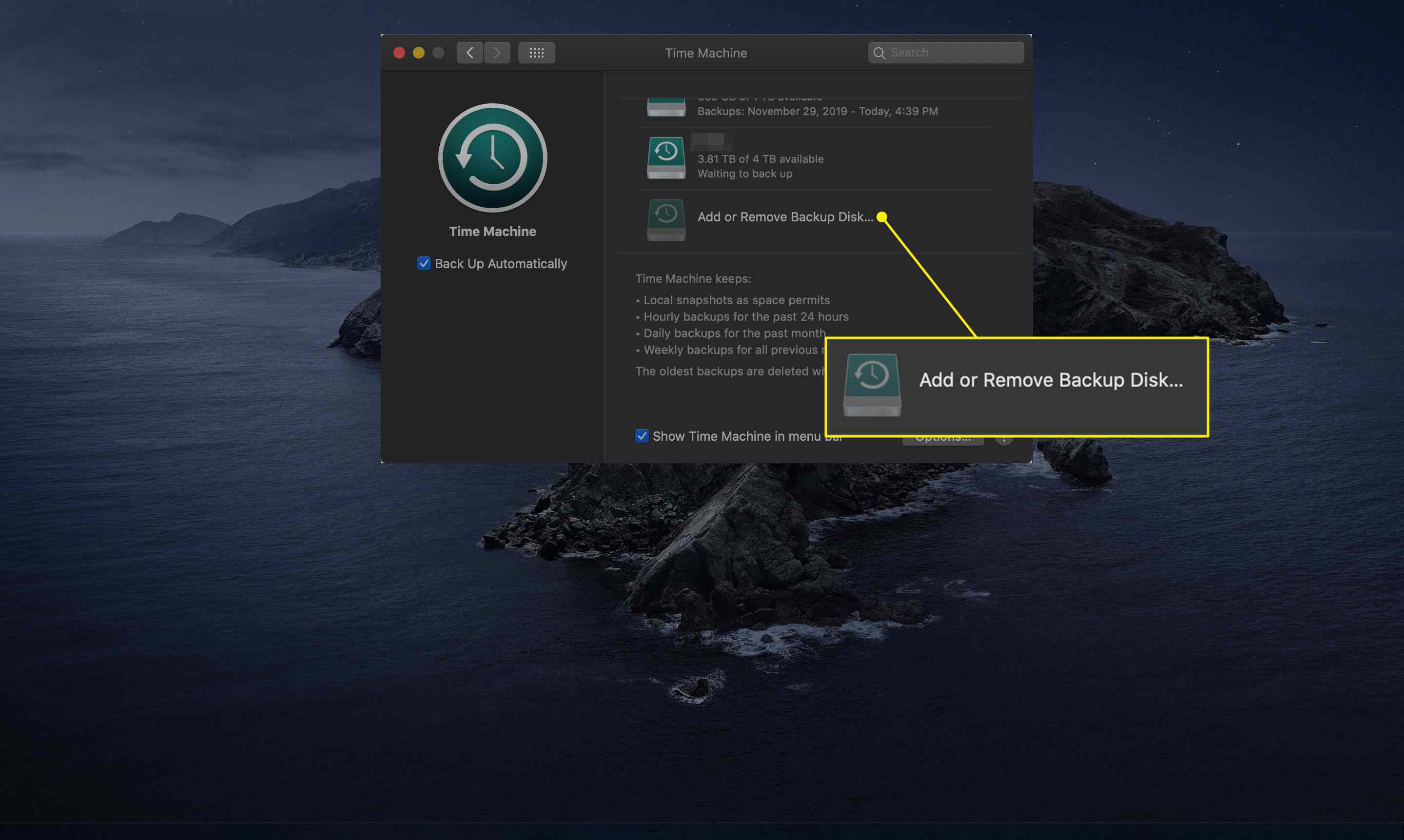The width and height of the screenshot is (1404, 840).
Task: Click the magnifying glass search icon
Action: [x=879, y=53]
